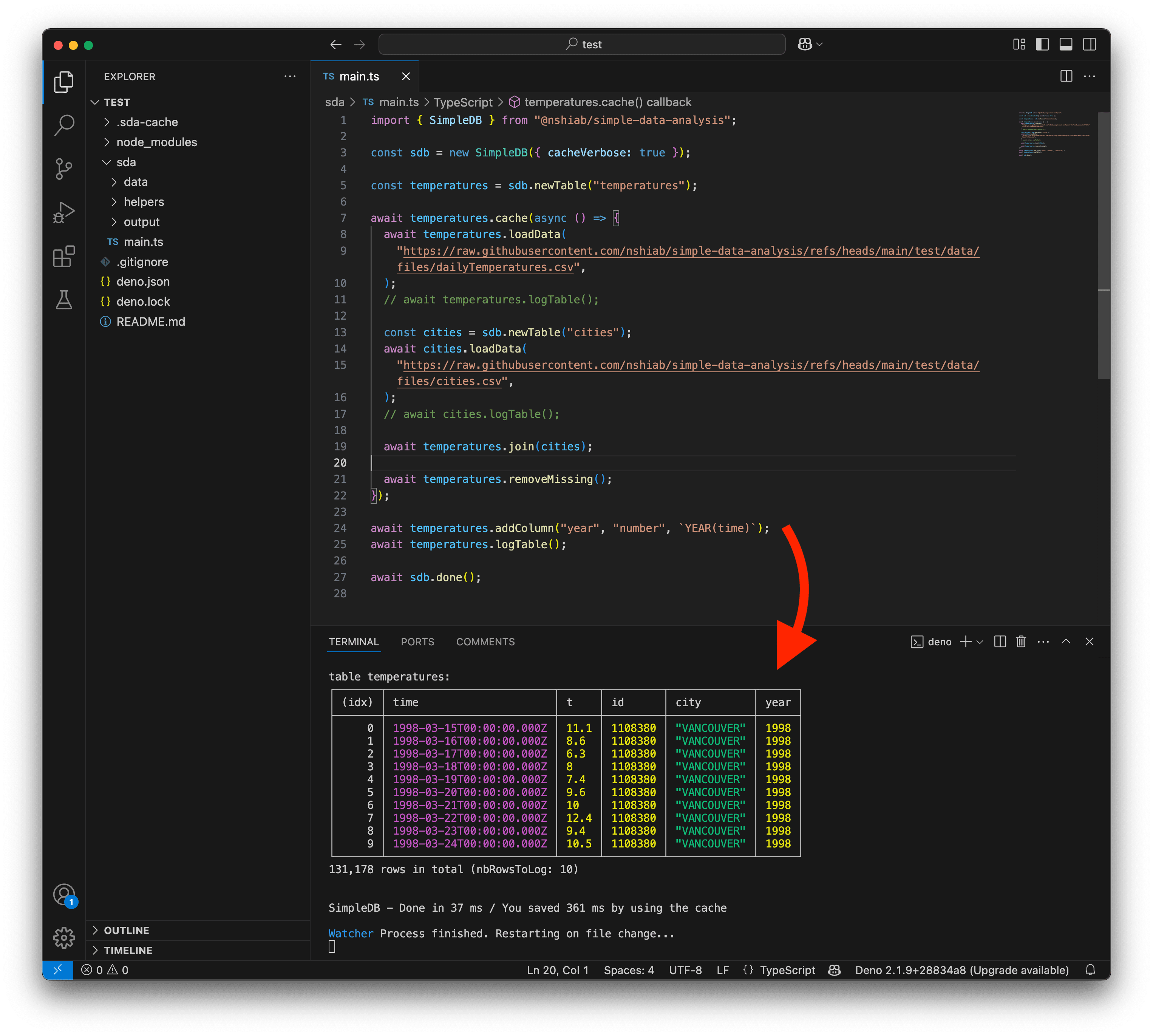The width and height of the screenshot is (1153, 1036).
Task: Open the Testing flask icon
Action: click(x=64, y=299)
